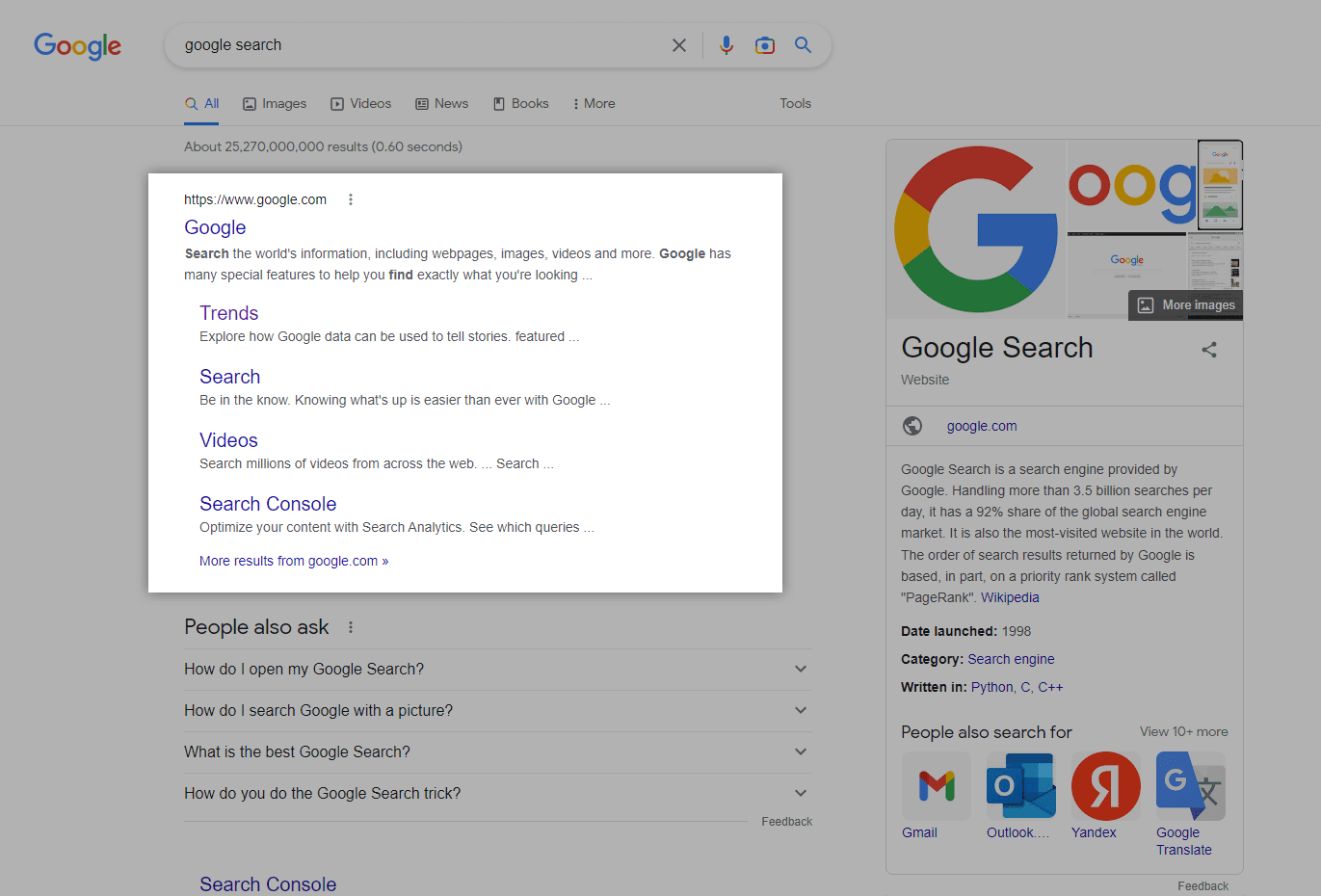Screen dimensions: 1321x896
Task: Open the Gmail icon in related searches
Action: (936, 786)
